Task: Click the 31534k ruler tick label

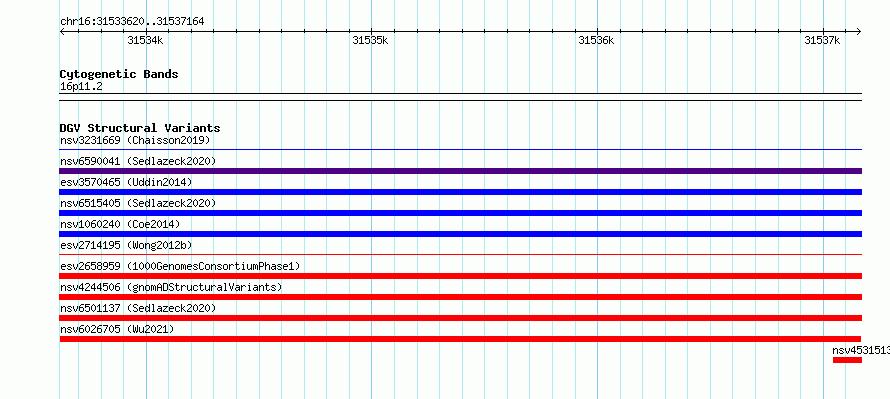Action: coord(145,40)
